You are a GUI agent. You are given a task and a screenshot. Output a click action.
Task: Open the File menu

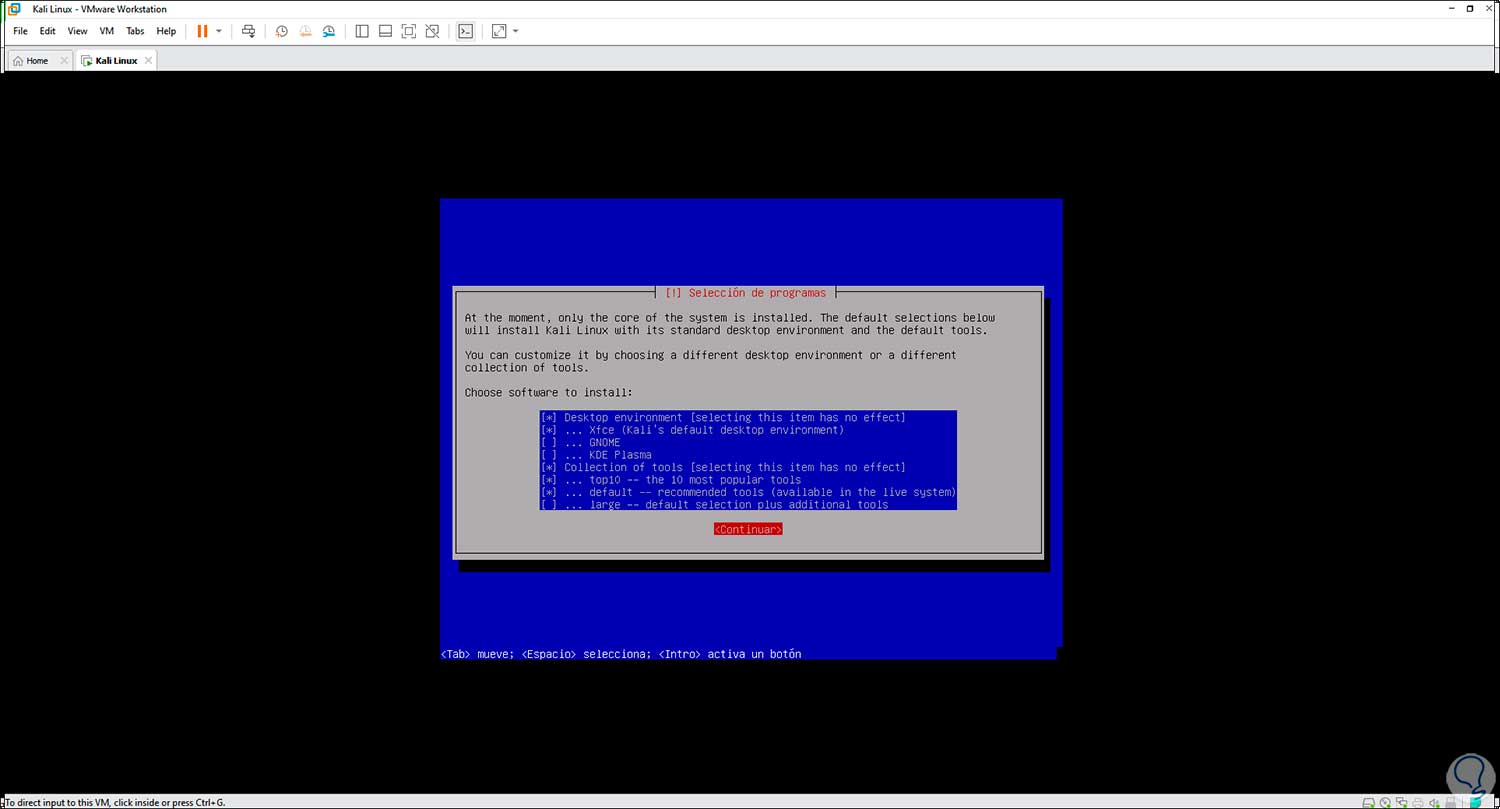(x=20, y=31)
